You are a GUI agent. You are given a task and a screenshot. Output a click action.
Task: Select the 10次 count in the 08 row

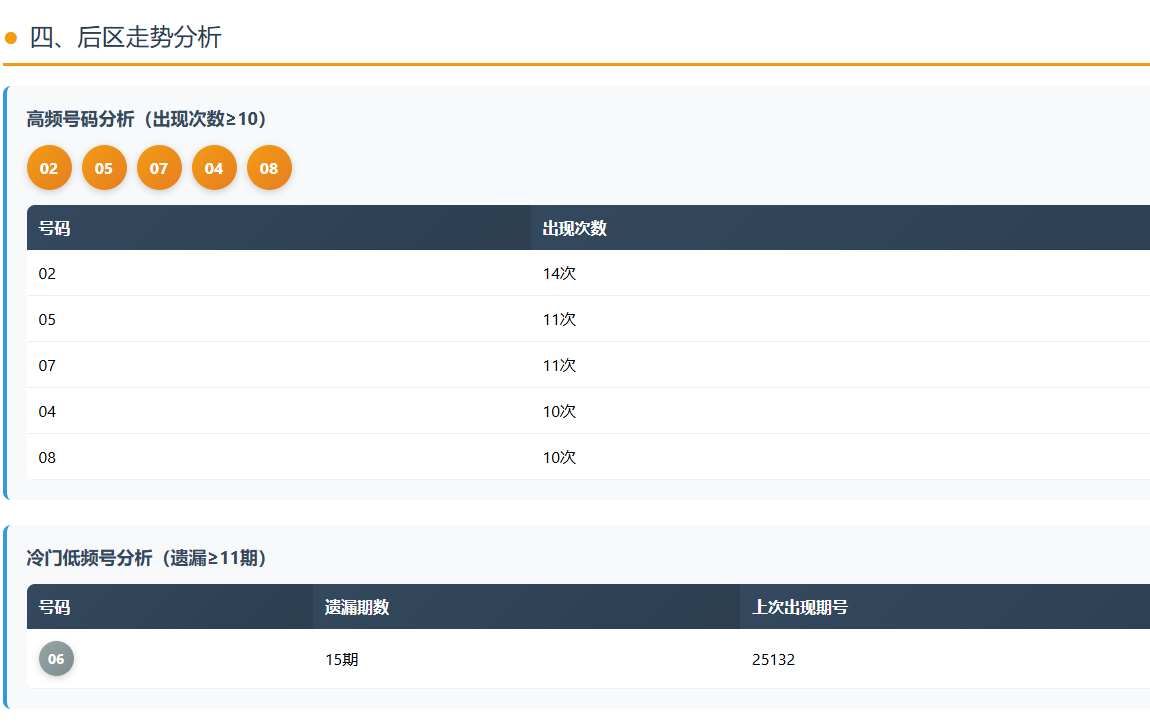(x=559, y=457)
